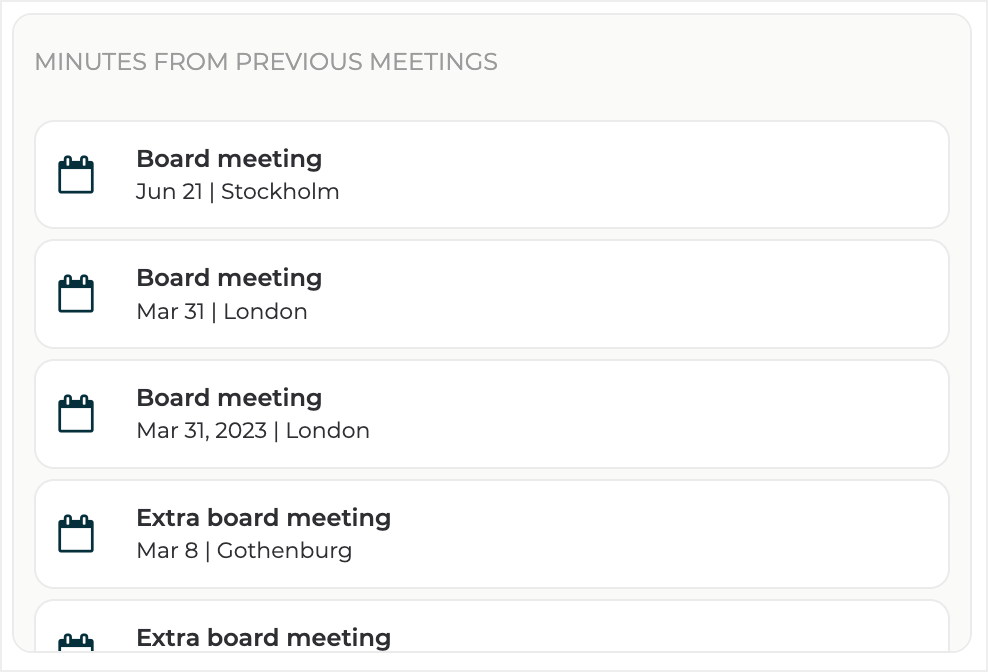Select blank right area of Mar 31, 2023 card
The image size is (988, 672).
tap(700, 414)
